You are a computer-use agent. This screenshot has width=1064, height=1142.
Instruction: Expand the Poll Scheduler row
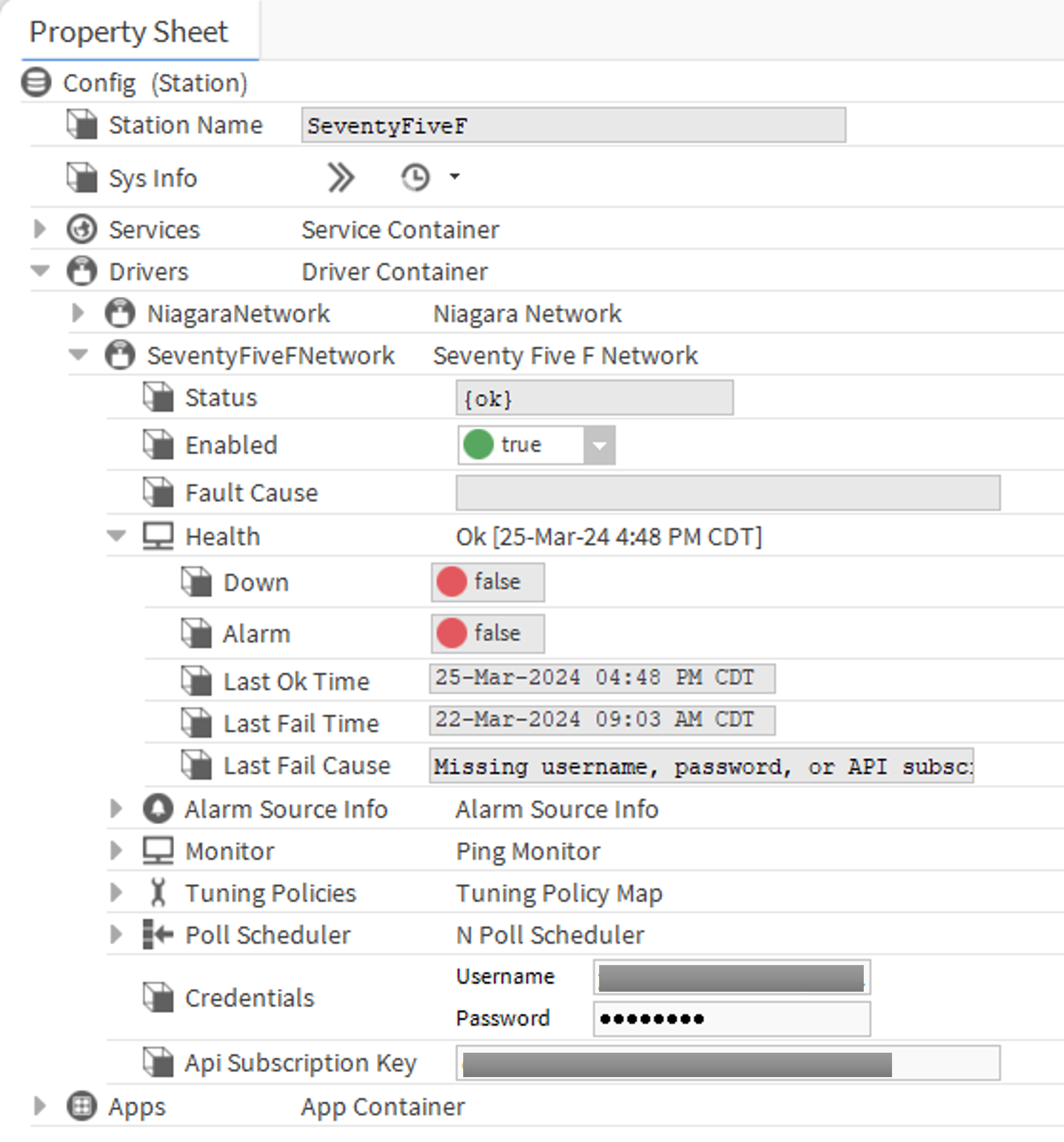click(116, 934)
